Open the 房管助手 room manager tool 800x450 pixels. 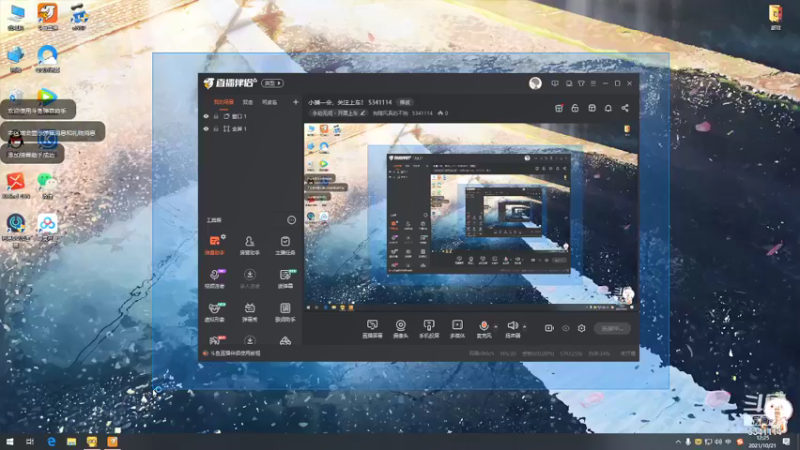point(249,245)
